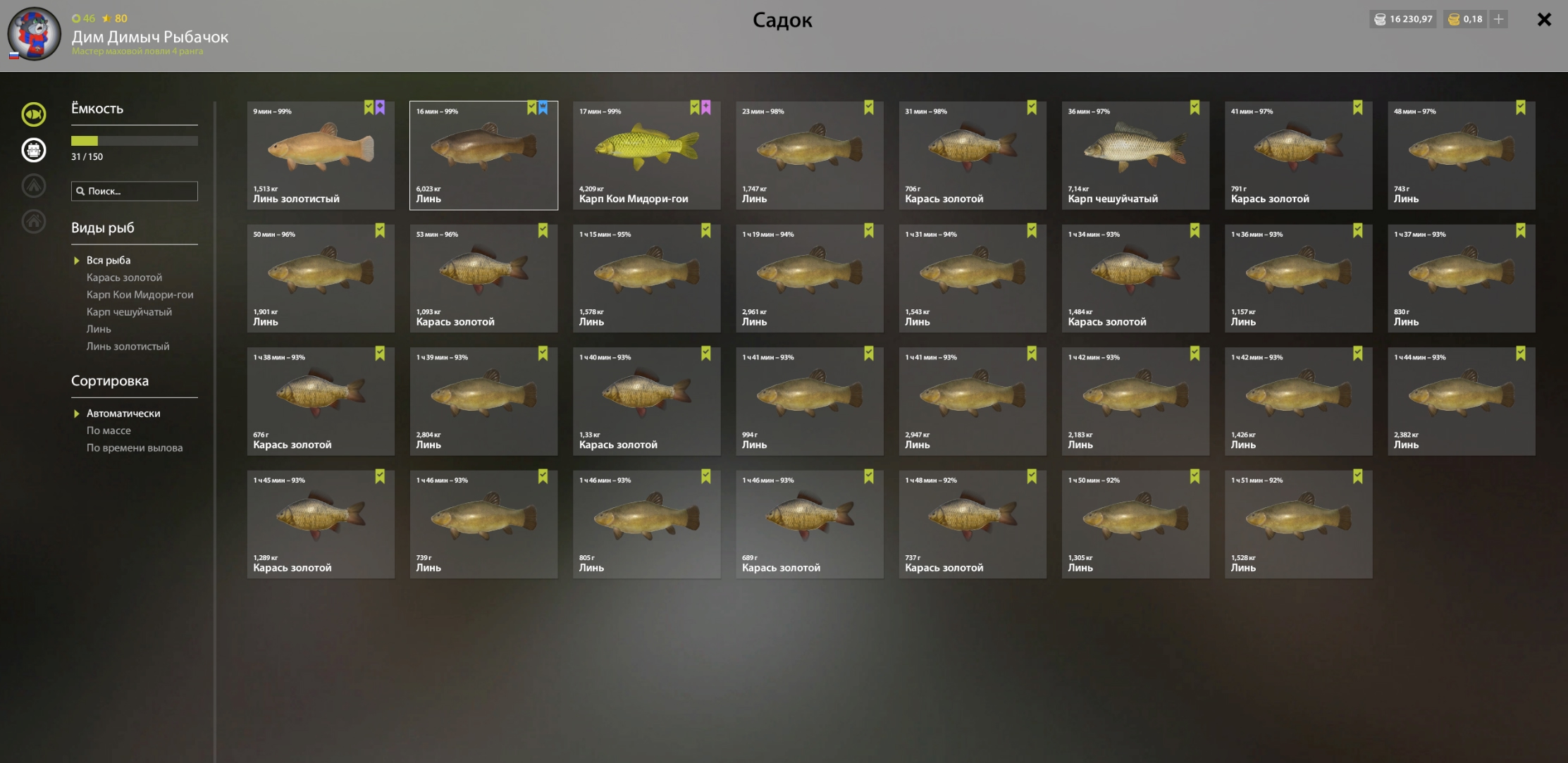
Task: Click the blue trophy marker on 6,023 кг Линь
Action: pyautogui.click(x=543, y=108)
